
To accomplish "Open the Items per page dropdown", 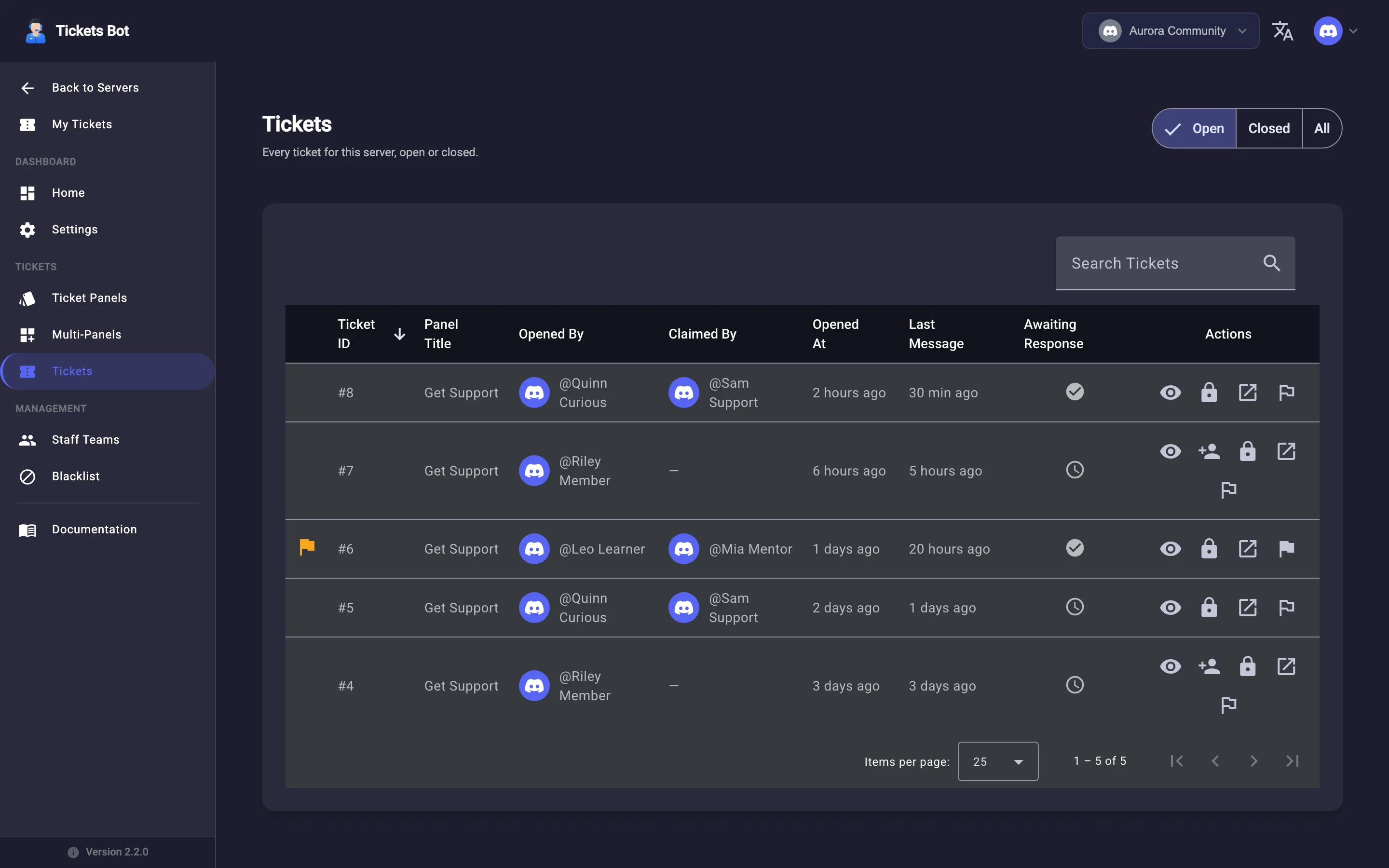I will (997, 761).
